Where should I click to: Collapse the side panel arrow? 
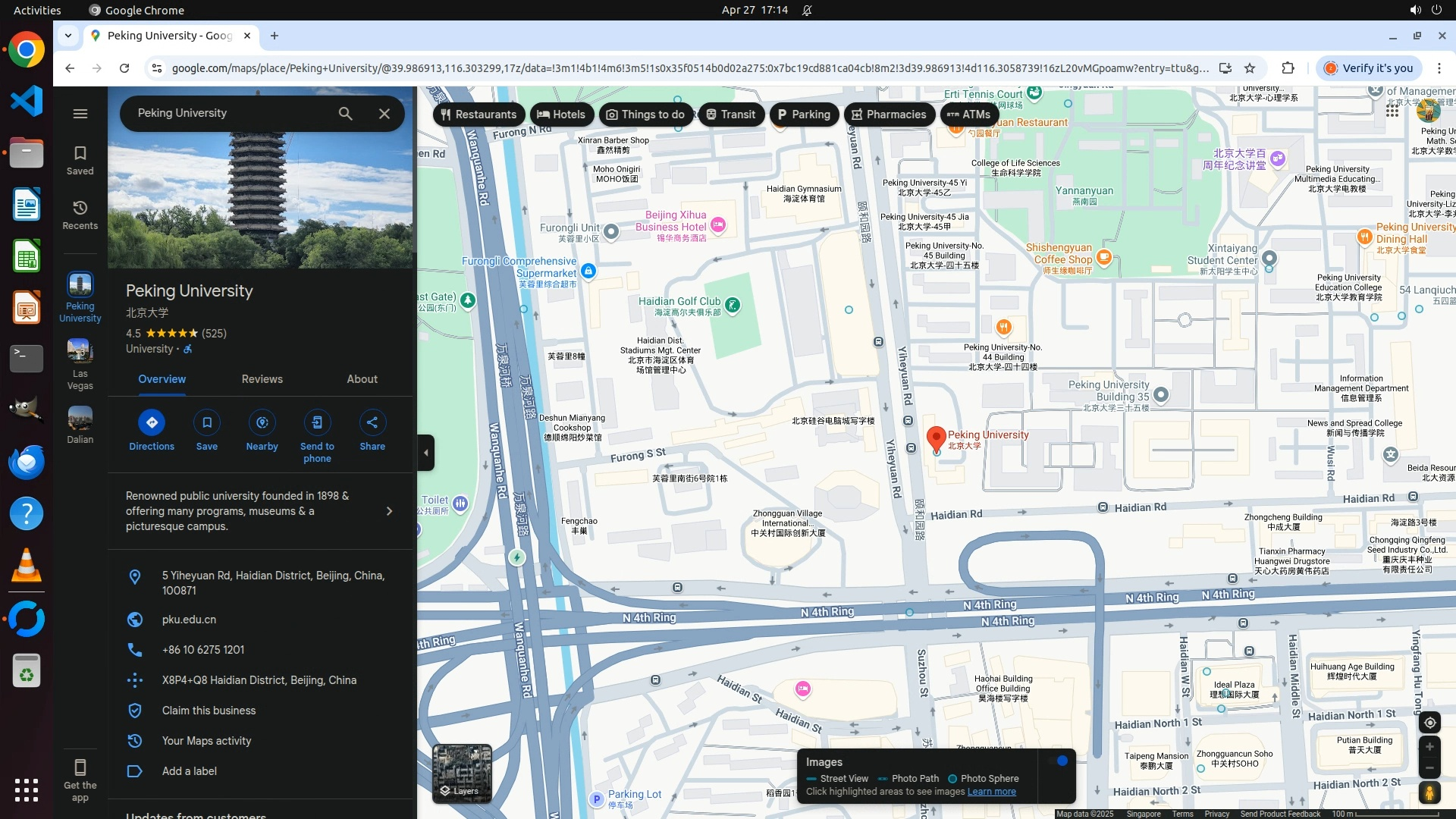pyautogui.click(x=425, y=453)
